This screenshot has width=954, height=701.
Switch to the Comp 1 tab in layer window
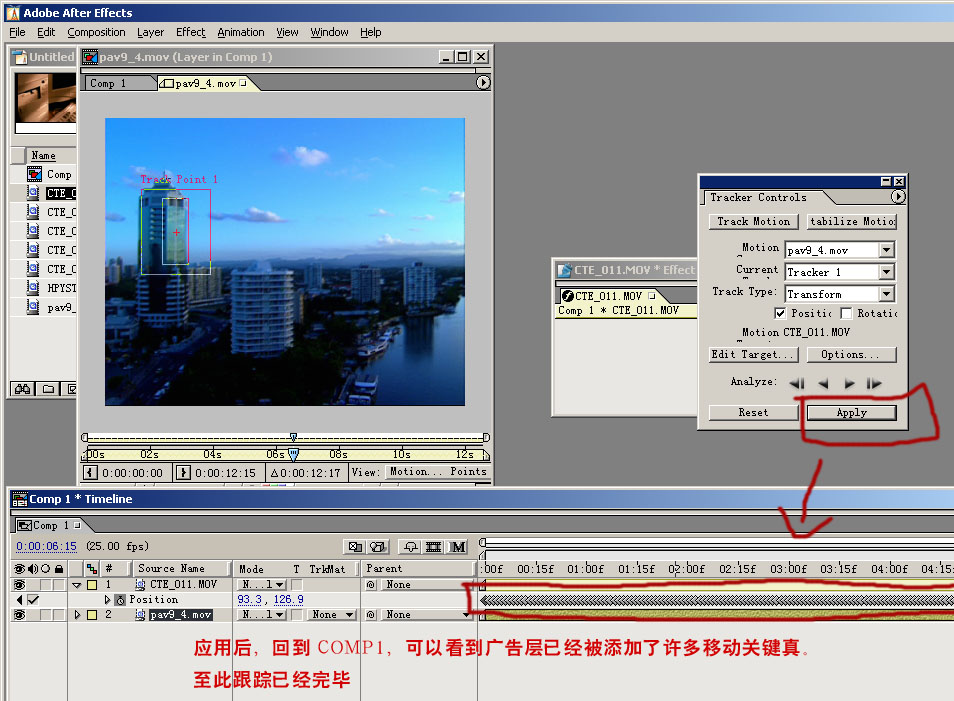[108, 83]
